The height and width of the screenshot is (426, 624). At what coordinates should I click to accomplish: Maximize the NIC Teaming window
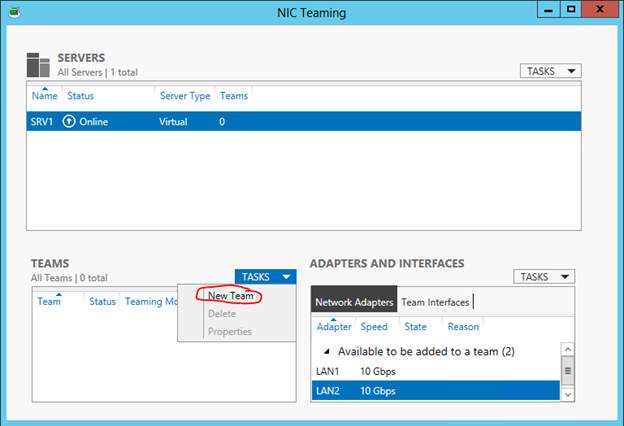coord(571,9)
